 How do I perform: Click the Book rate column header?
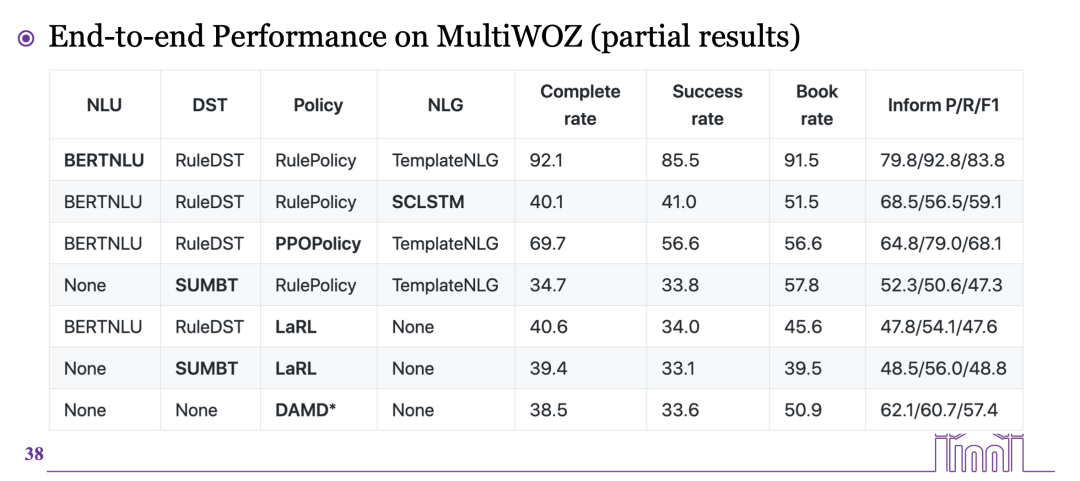tap(816, 105)
